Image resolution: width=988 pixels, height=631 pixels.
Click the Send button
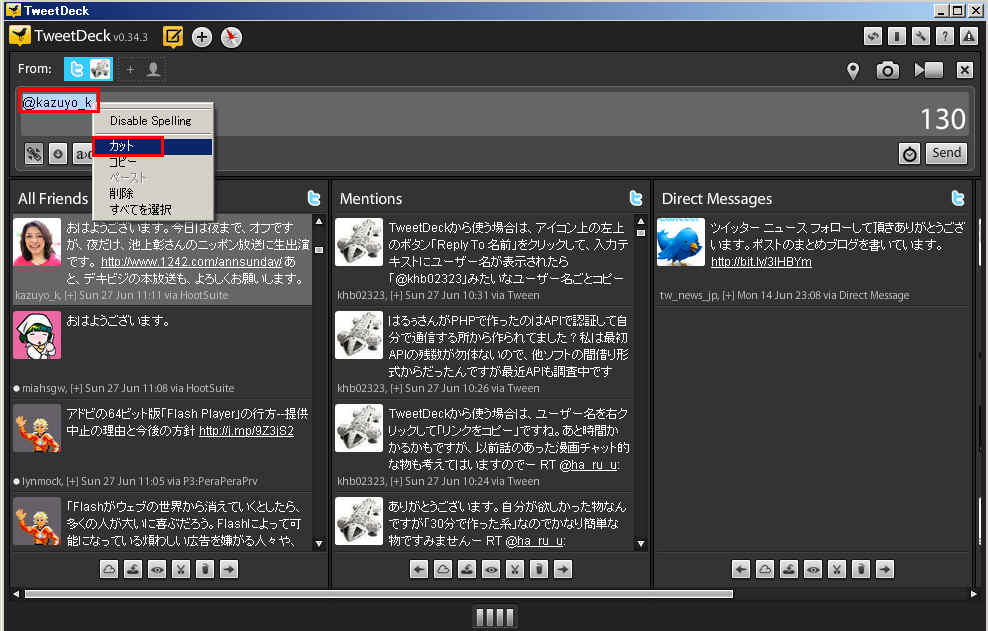pyautogui.click(x=946, y=153)
